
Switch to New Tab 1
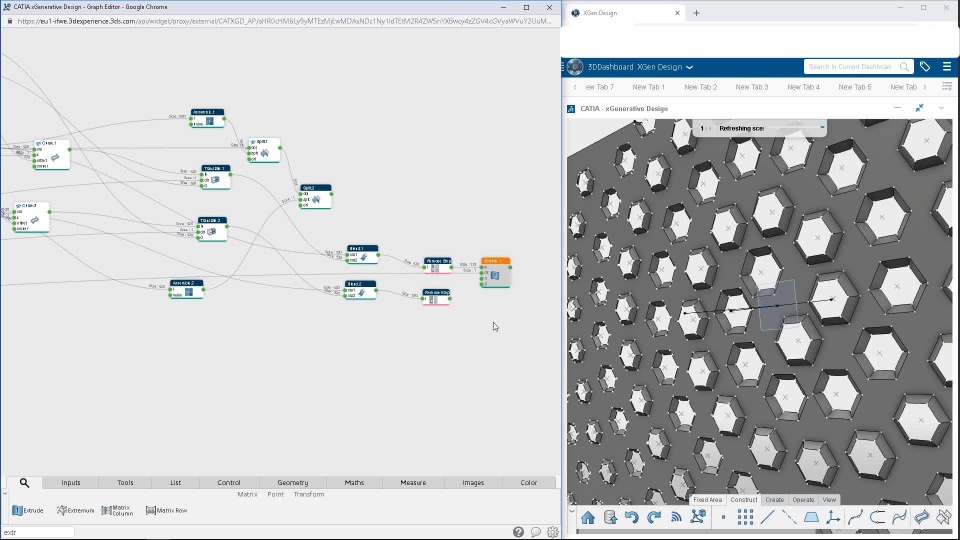648,87
